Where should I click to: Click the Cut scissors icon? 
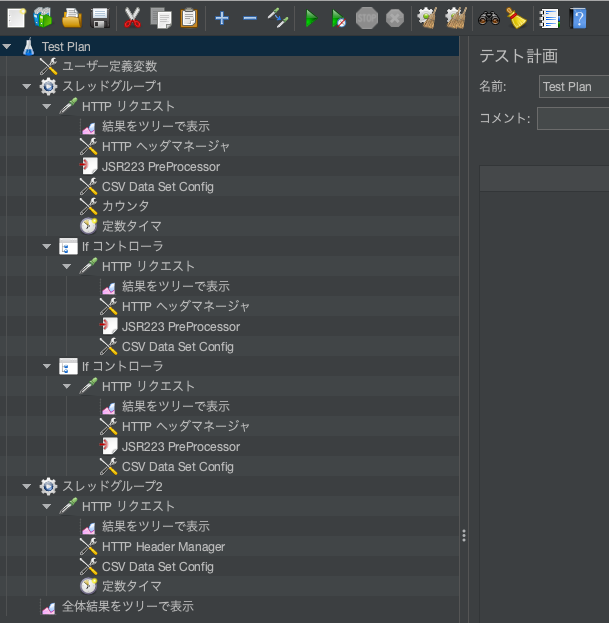132,18
